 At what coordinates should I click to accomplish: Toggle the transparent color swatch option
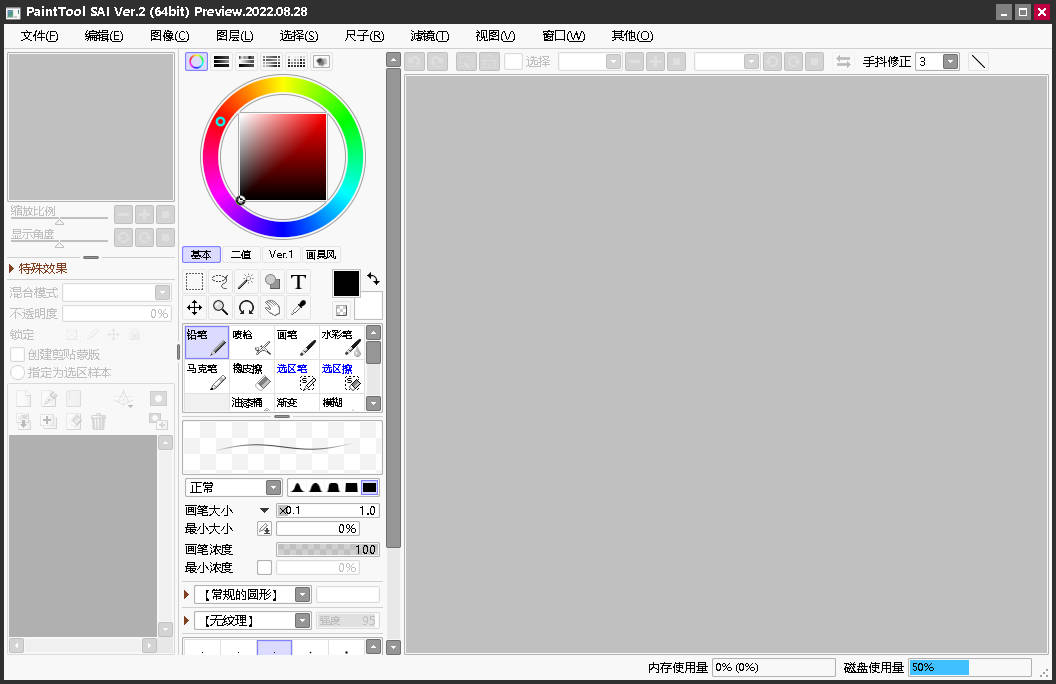pyautogui.click(x=341, y=309)
